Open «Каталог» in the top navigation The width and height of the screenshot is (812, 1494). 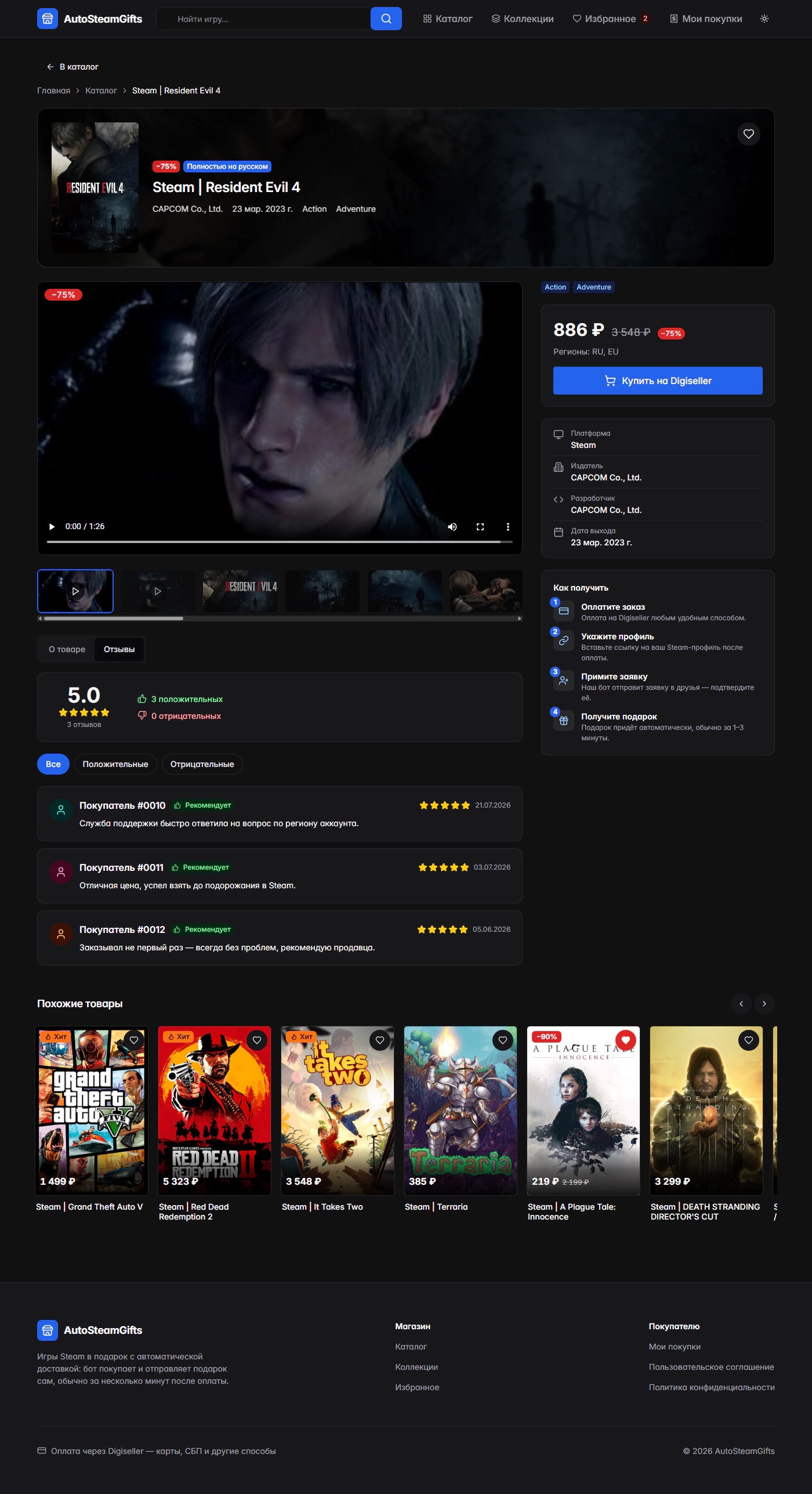point(448,19)
